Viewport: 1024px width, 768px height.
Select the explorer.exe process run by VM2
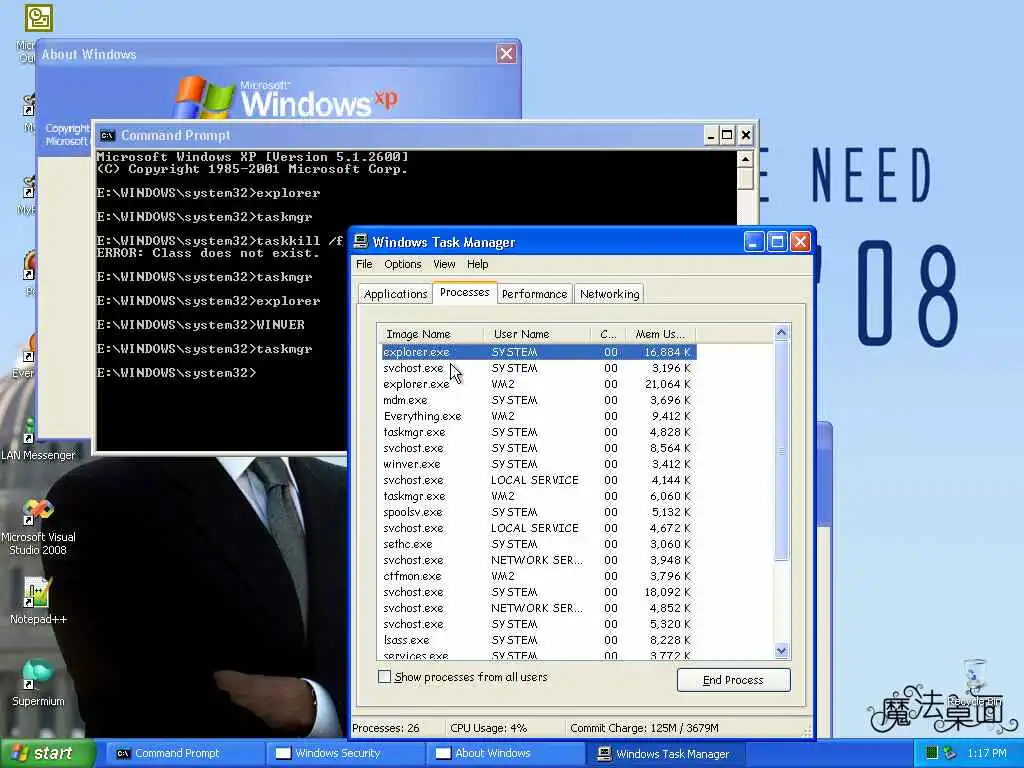(x=538, y=384)
